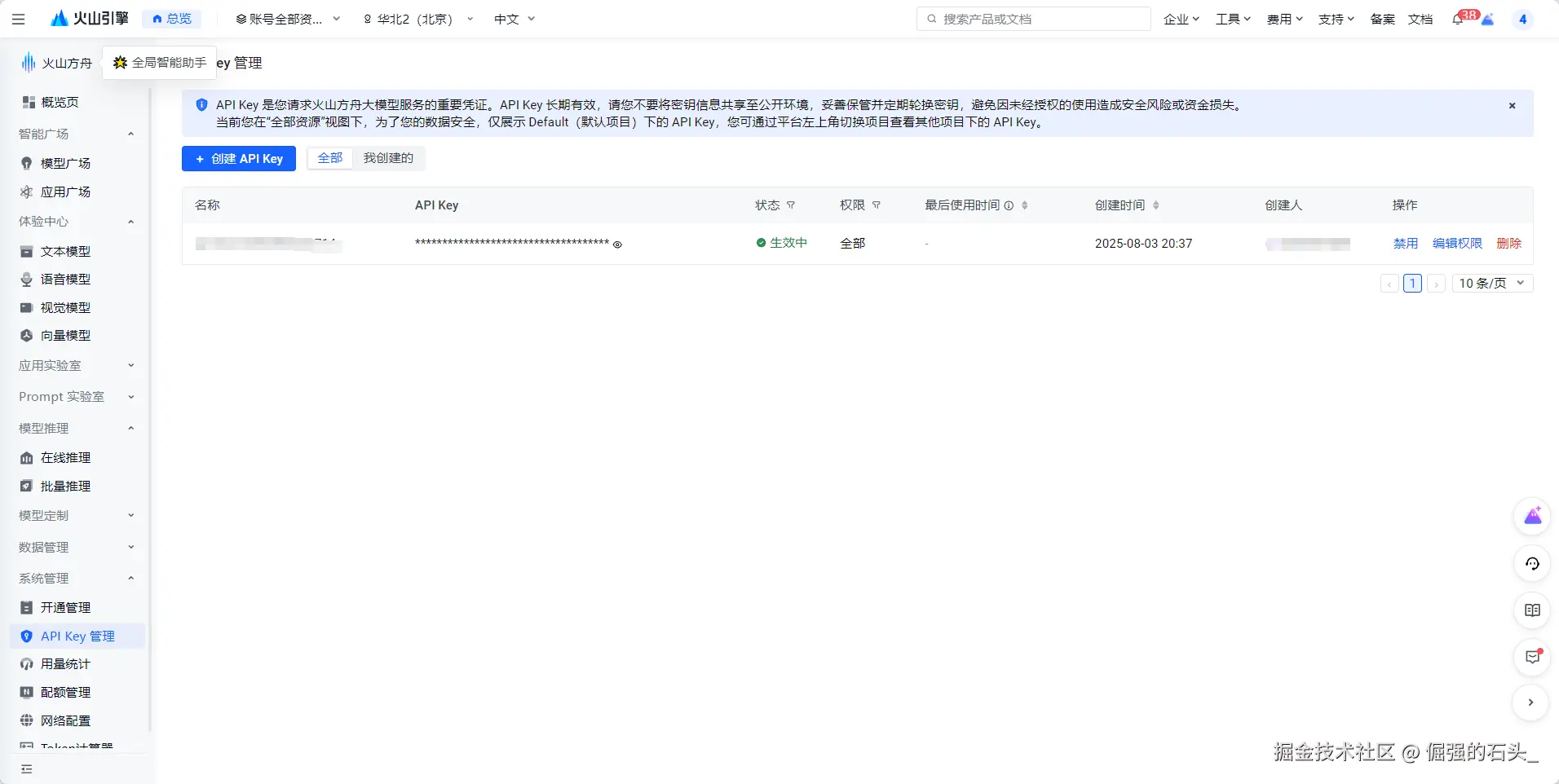Open the 华北2 (北京) region dropdown
This screenshot has height=784, width=1559.
(417, 20)
